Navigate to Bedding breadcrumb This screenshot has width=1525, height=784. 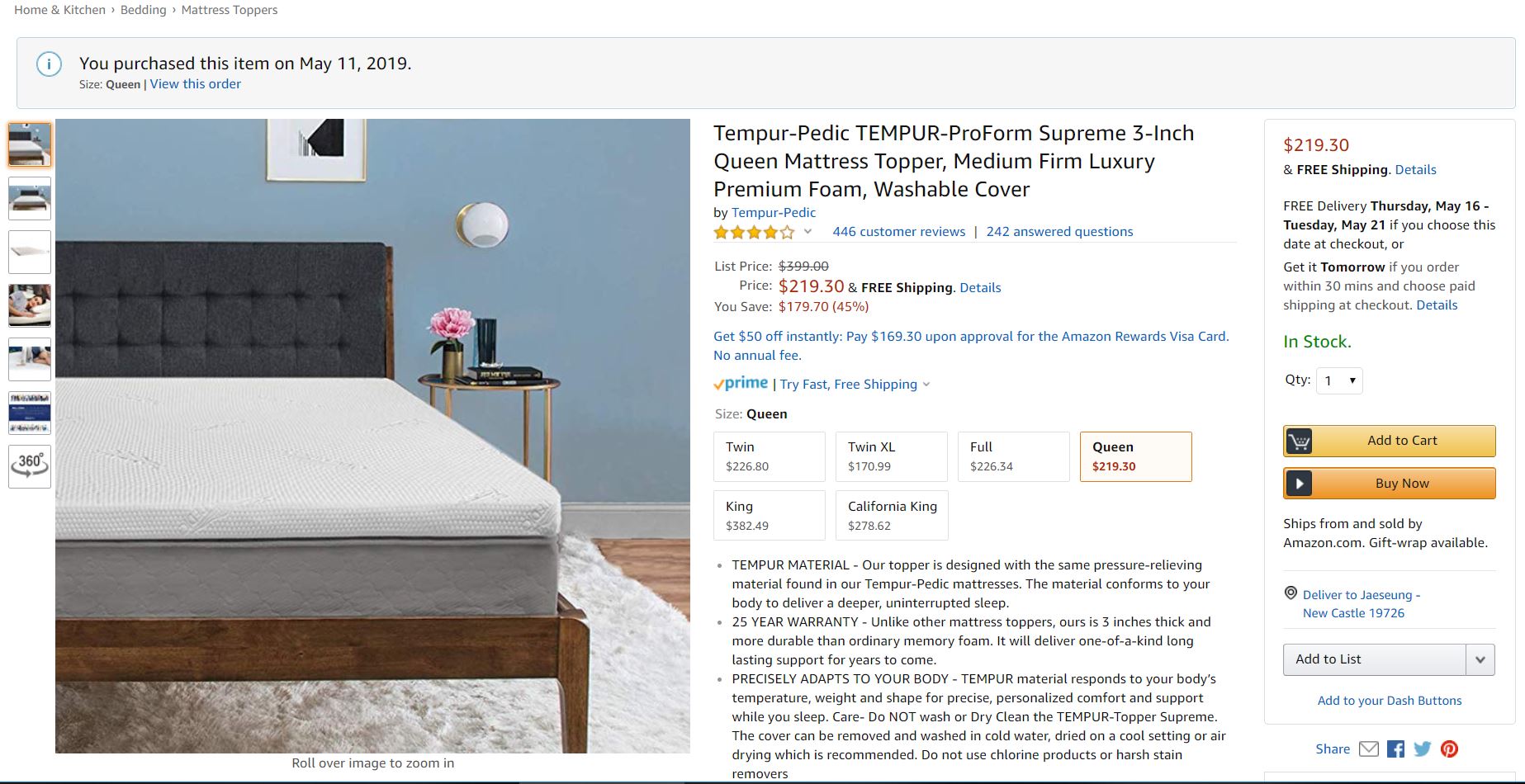click(x=144, y=10)
